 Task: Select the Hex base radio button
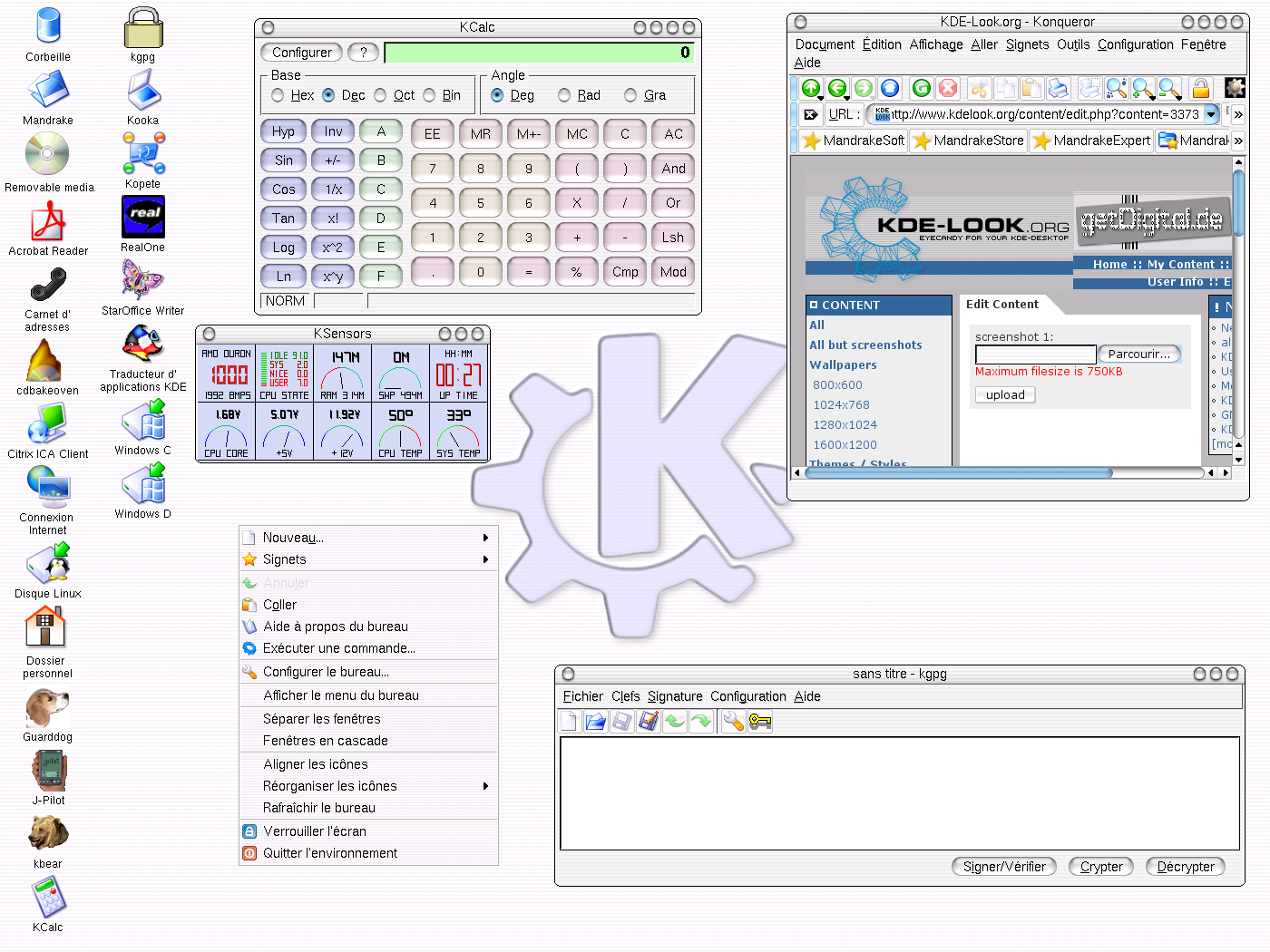278,95
